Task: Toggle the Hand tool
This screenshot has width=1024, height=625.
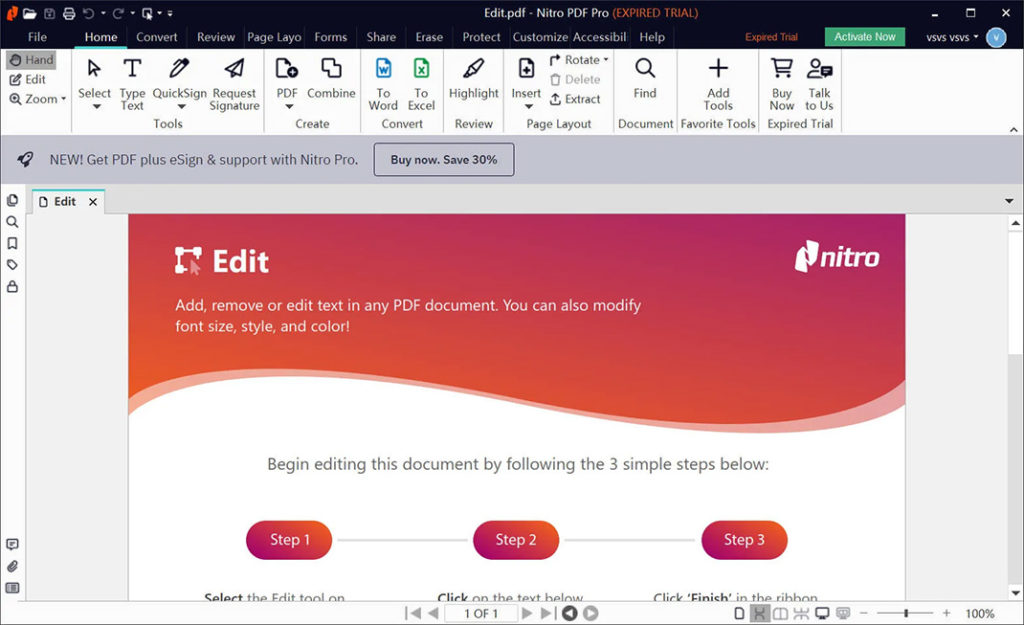Action: [31, 59]
